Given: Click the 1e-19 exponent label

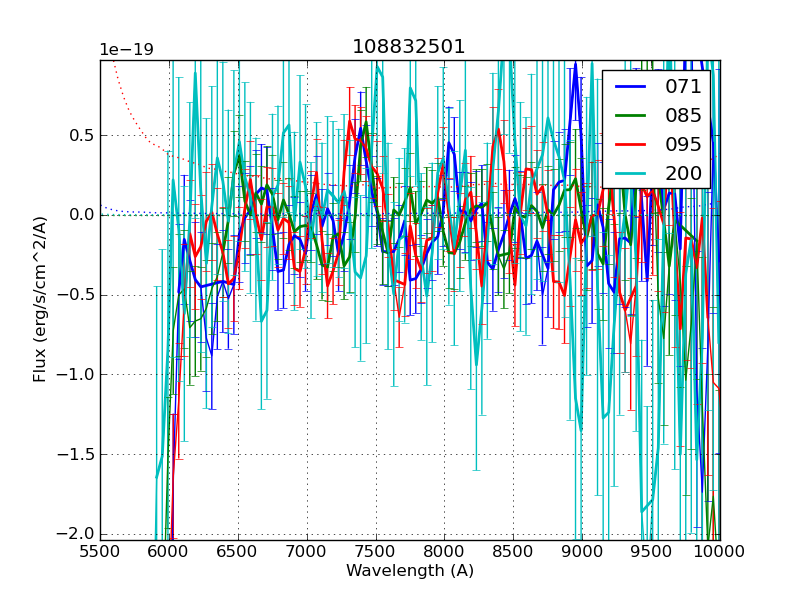Looking at the screenshot, I should [125, 50].
